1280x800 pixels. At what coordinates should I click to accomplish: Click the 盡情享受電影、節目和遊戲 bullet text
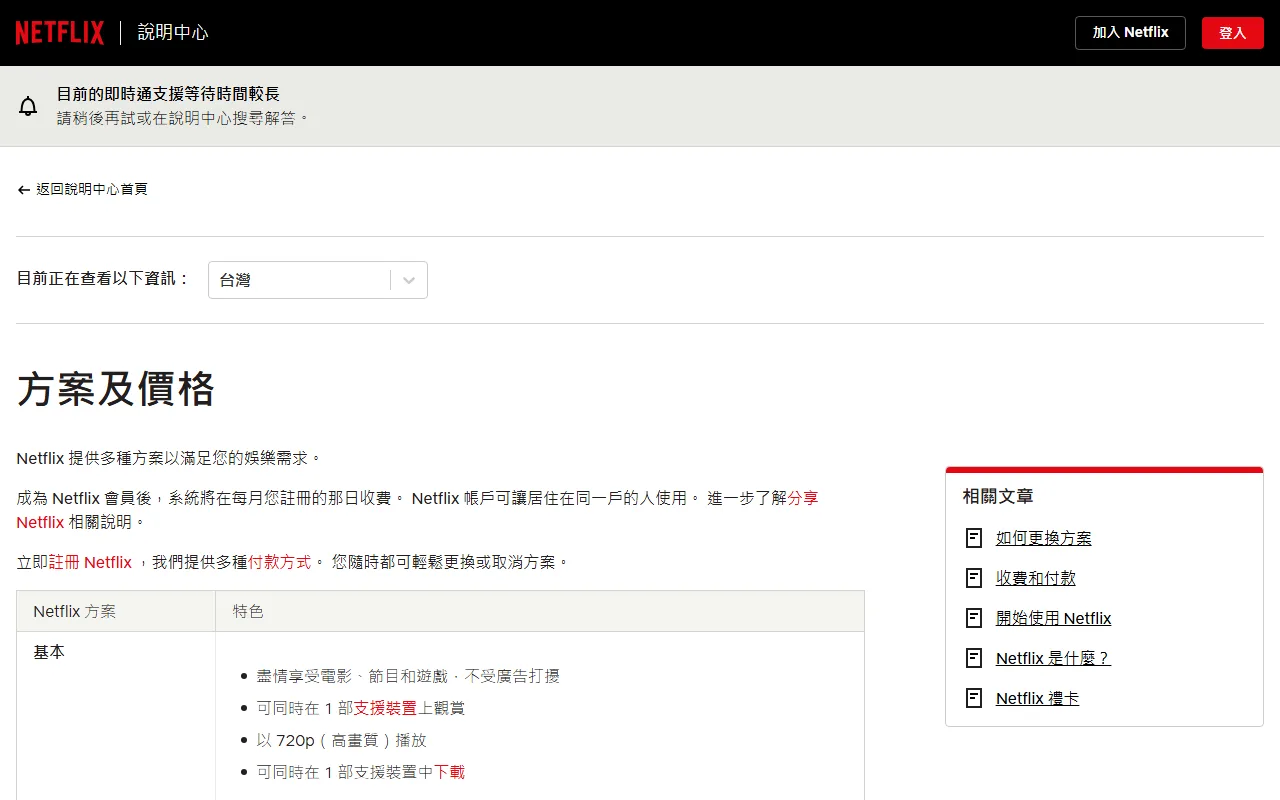[x=408, y=676]
